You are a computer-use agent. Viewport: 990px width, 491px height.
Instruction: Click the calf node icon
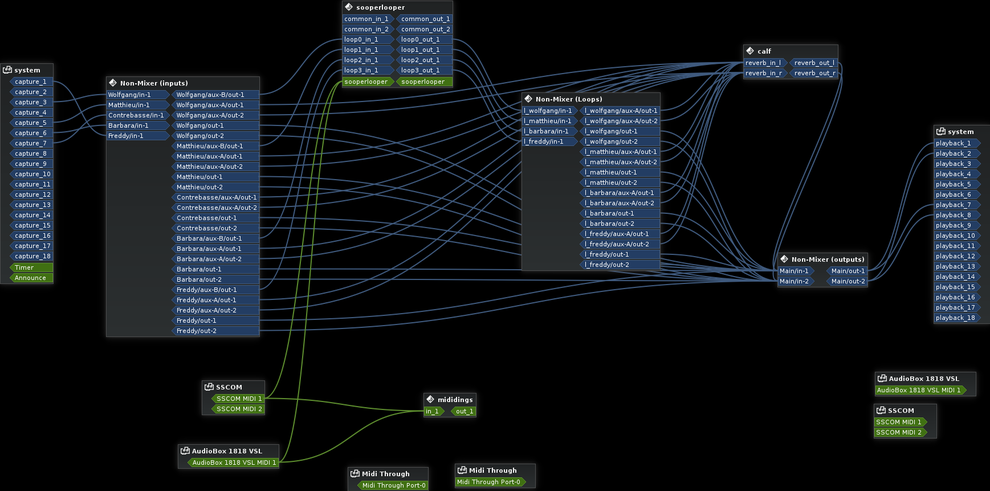coord(750,51)
